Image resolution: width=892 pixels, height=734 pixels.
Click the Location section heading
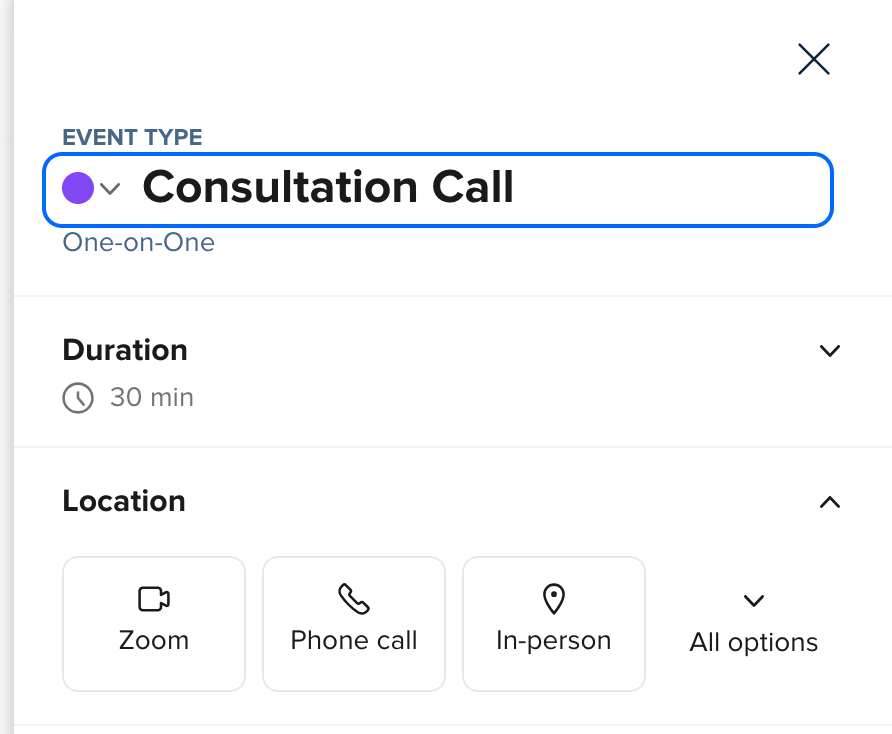pos(124,501)
